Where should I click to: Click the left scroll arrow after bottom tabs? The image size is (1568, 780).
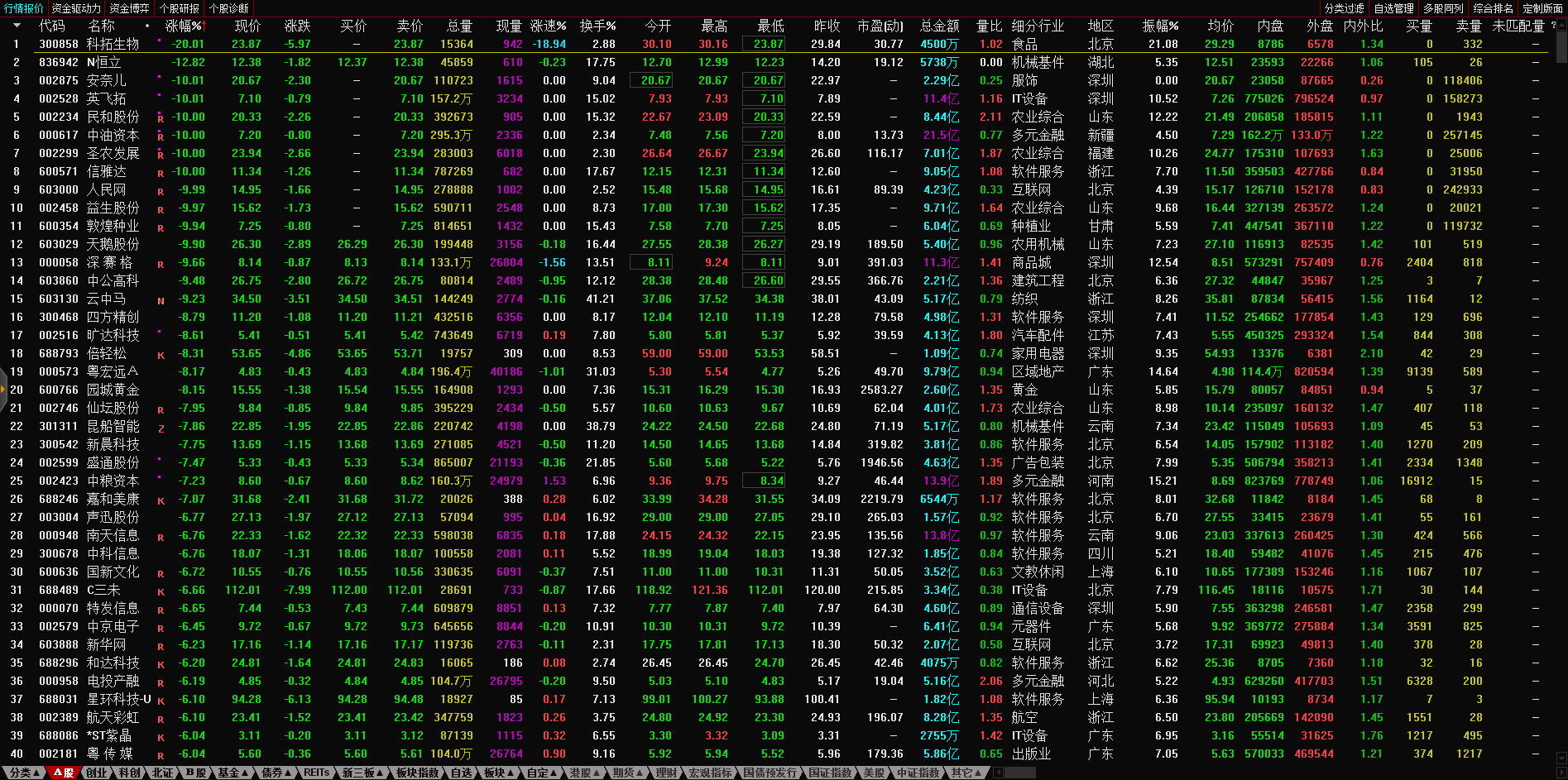[999, 773]
